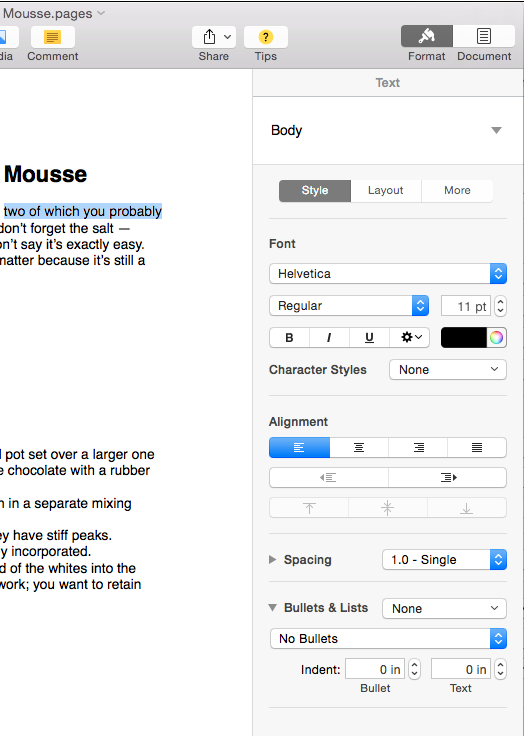Justify text using the alignment icon
This screenshot has height=736, width=524.
(477, 447)
